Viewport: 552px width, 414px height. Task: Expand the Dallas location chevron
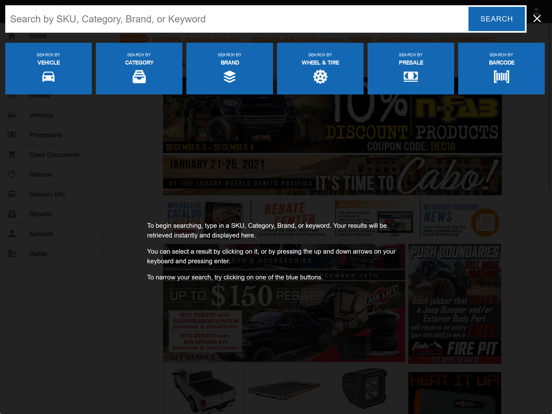pyautogui.click(x=102, y=253)
